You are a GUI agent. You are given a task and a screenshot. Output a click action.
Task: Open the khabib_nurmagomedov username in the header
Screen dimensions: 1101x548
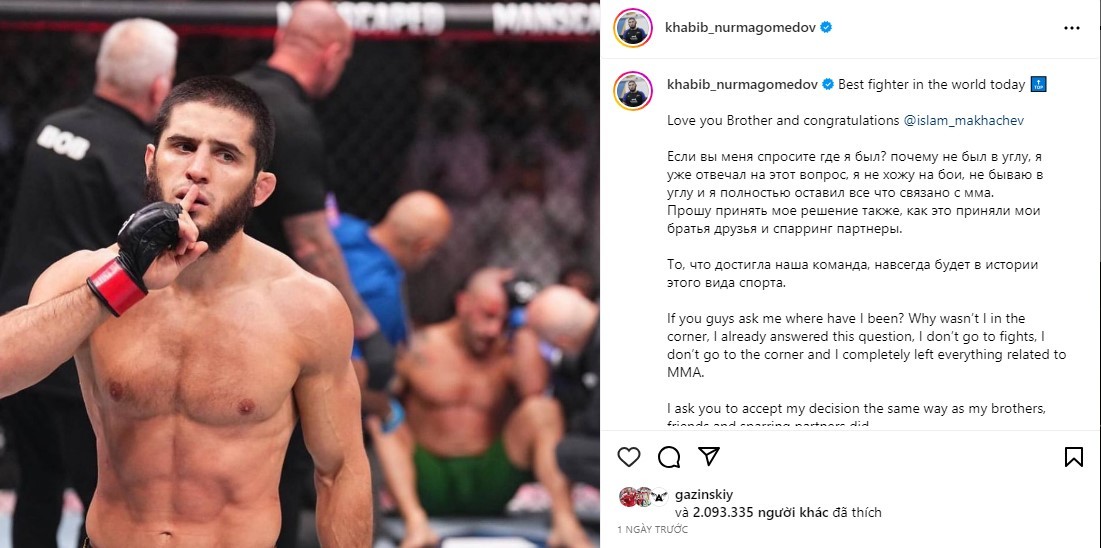tap(741, 27)
